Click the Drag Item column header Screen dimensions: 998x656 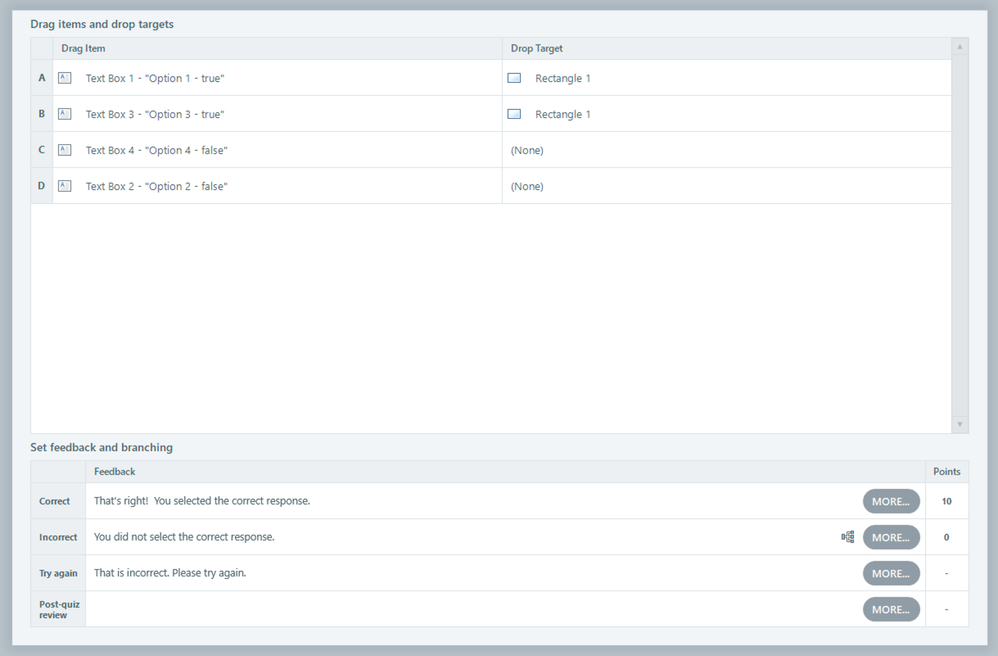click(x=278, y=48)
